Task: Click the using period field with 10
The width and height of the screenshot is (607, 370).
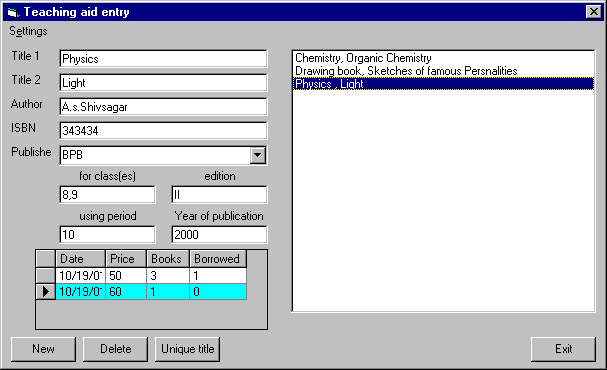Action: [x=107, y=235]
